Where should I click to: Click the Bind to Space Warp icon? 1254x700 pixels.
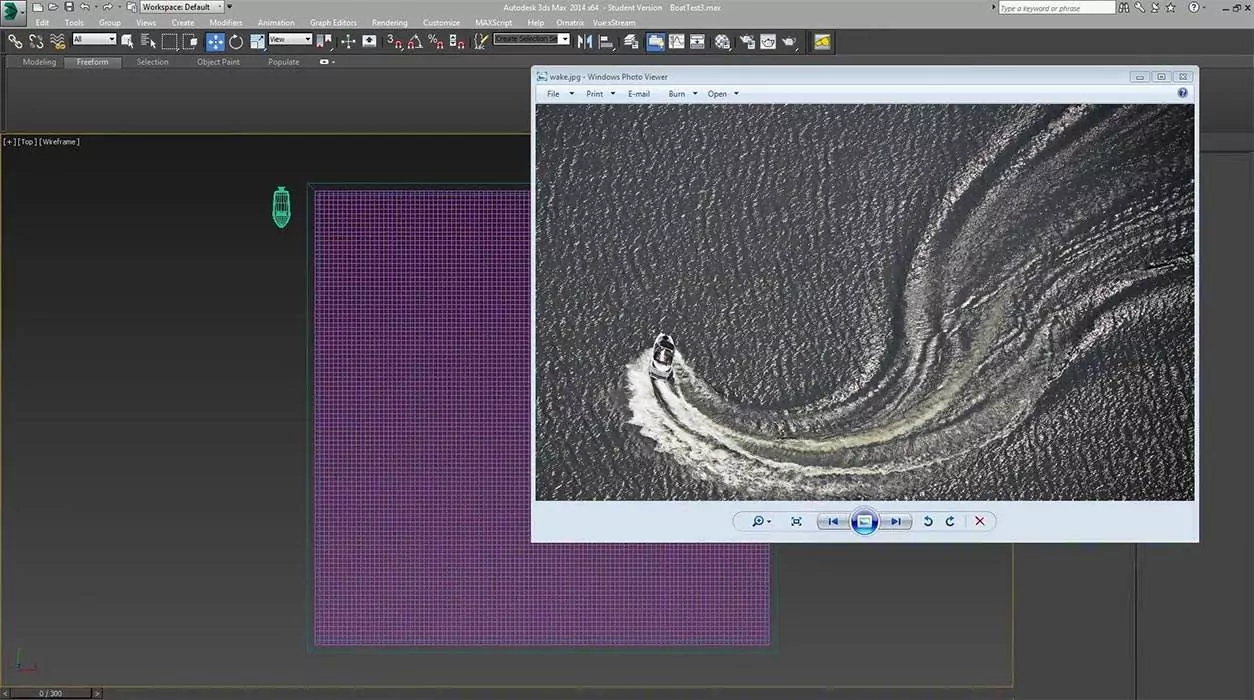[58, 41]
